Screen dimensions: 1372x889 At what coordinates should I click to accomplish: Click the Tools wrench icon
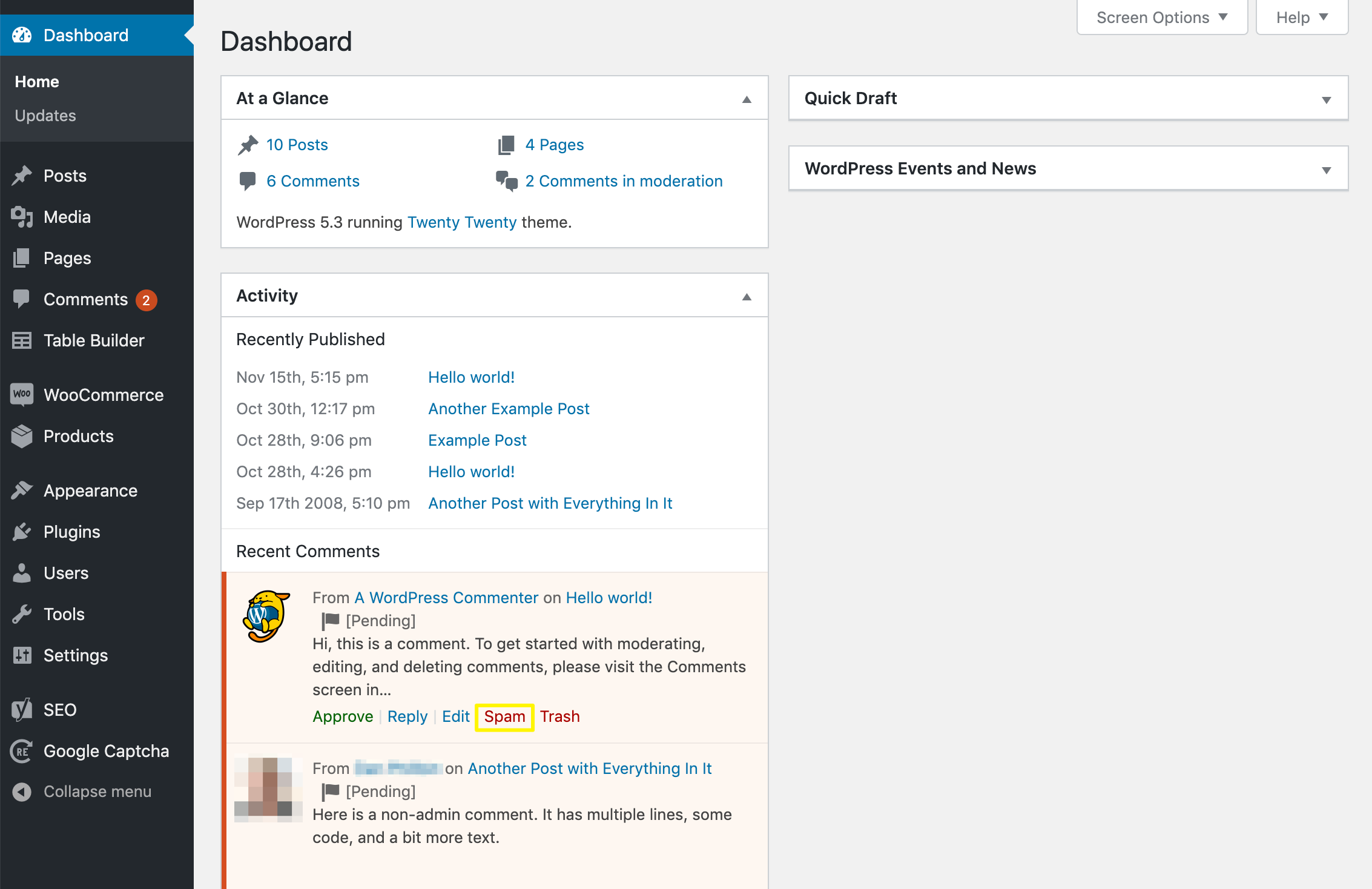point(22,614)
